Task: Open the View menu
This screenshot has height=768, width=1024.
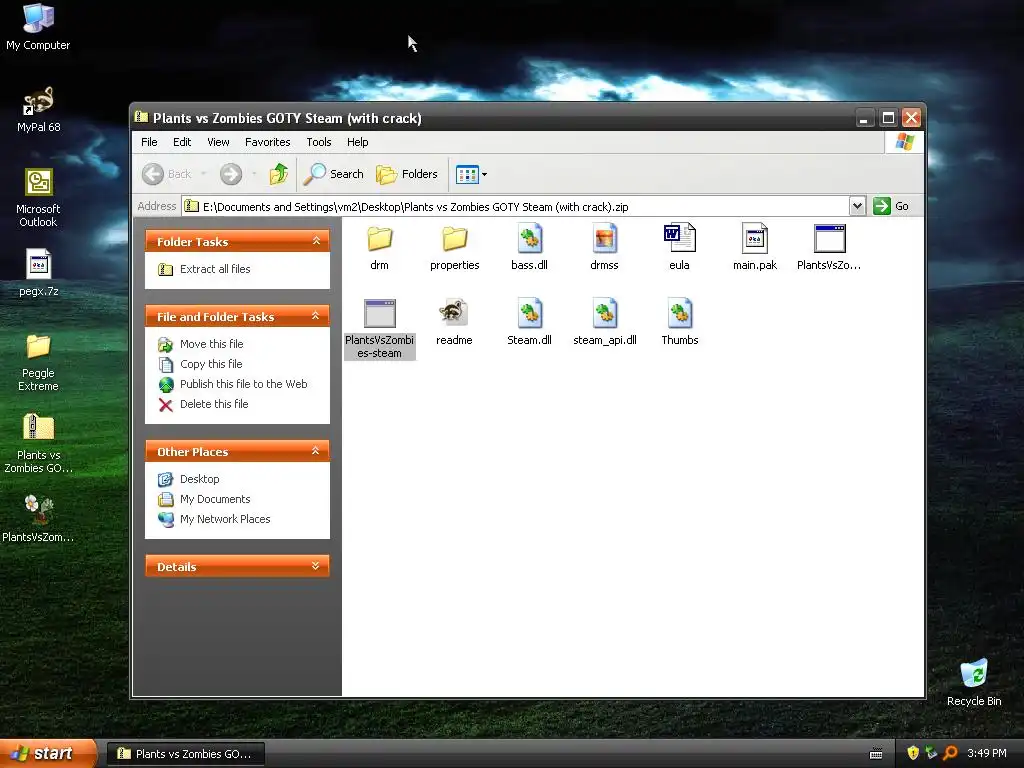Action: point(218,142)
